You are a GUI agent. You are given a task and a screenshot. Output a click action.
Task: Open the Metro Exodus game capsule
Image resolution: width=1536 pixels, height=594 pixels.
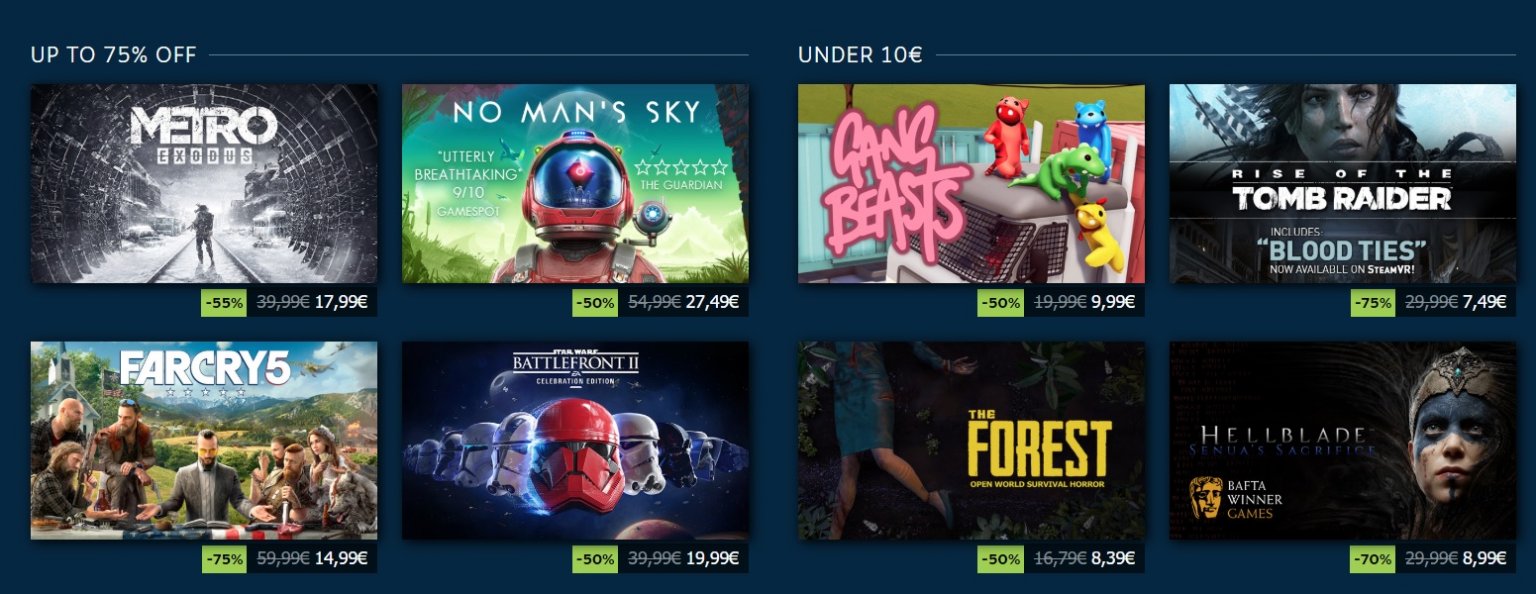(204, 183)
